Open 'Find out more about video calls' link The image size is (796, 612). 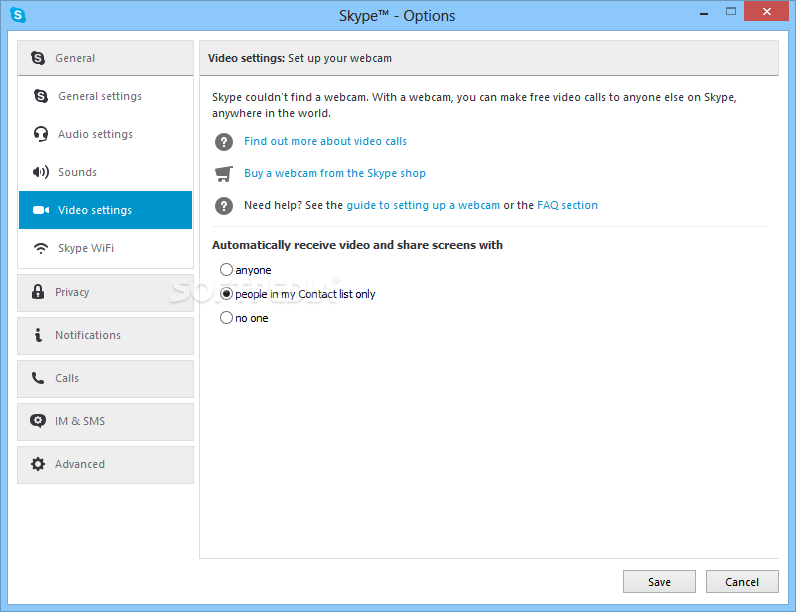tap(325, 141)
